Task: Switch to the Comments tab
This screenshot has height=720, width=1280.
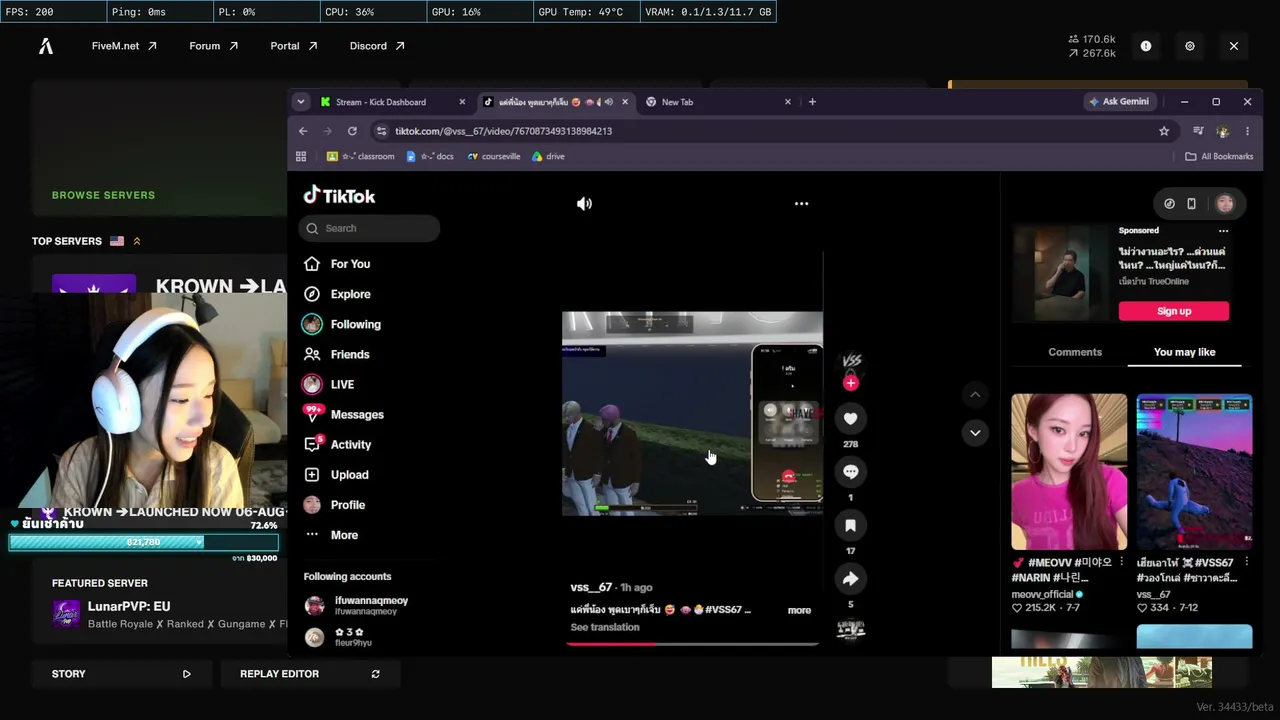Action: [x=1075, y=352]
